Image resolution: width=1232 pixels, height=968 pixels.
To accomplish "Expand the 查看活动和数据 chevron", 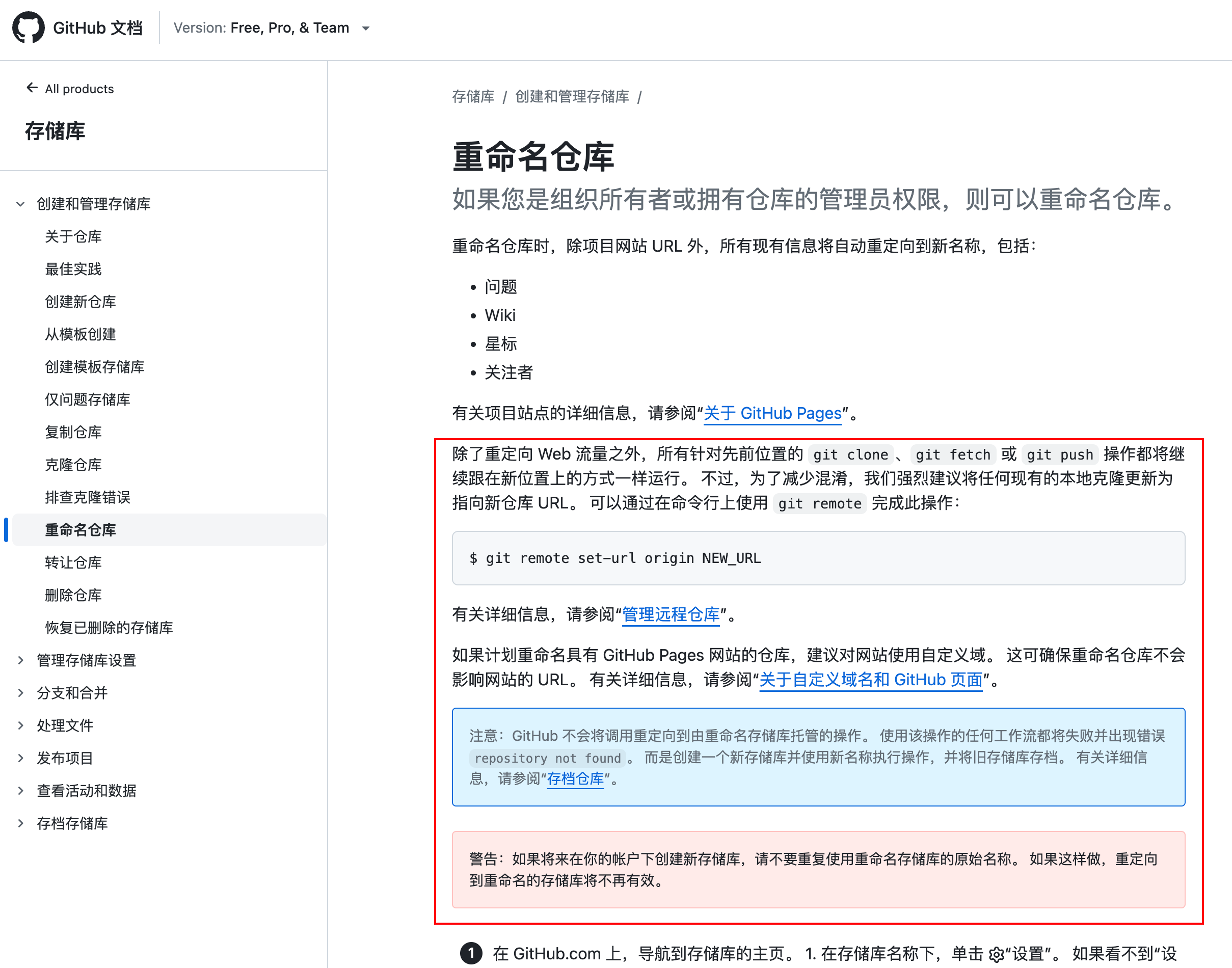I will coord(20,791).
